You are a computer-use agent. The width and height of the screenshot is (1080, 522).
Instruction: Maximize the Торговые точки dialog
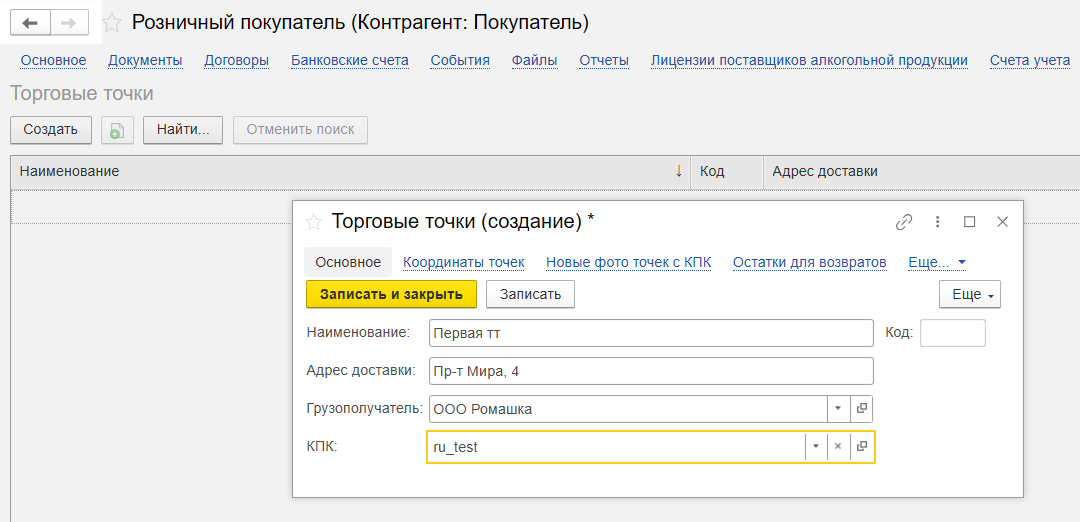970,222
